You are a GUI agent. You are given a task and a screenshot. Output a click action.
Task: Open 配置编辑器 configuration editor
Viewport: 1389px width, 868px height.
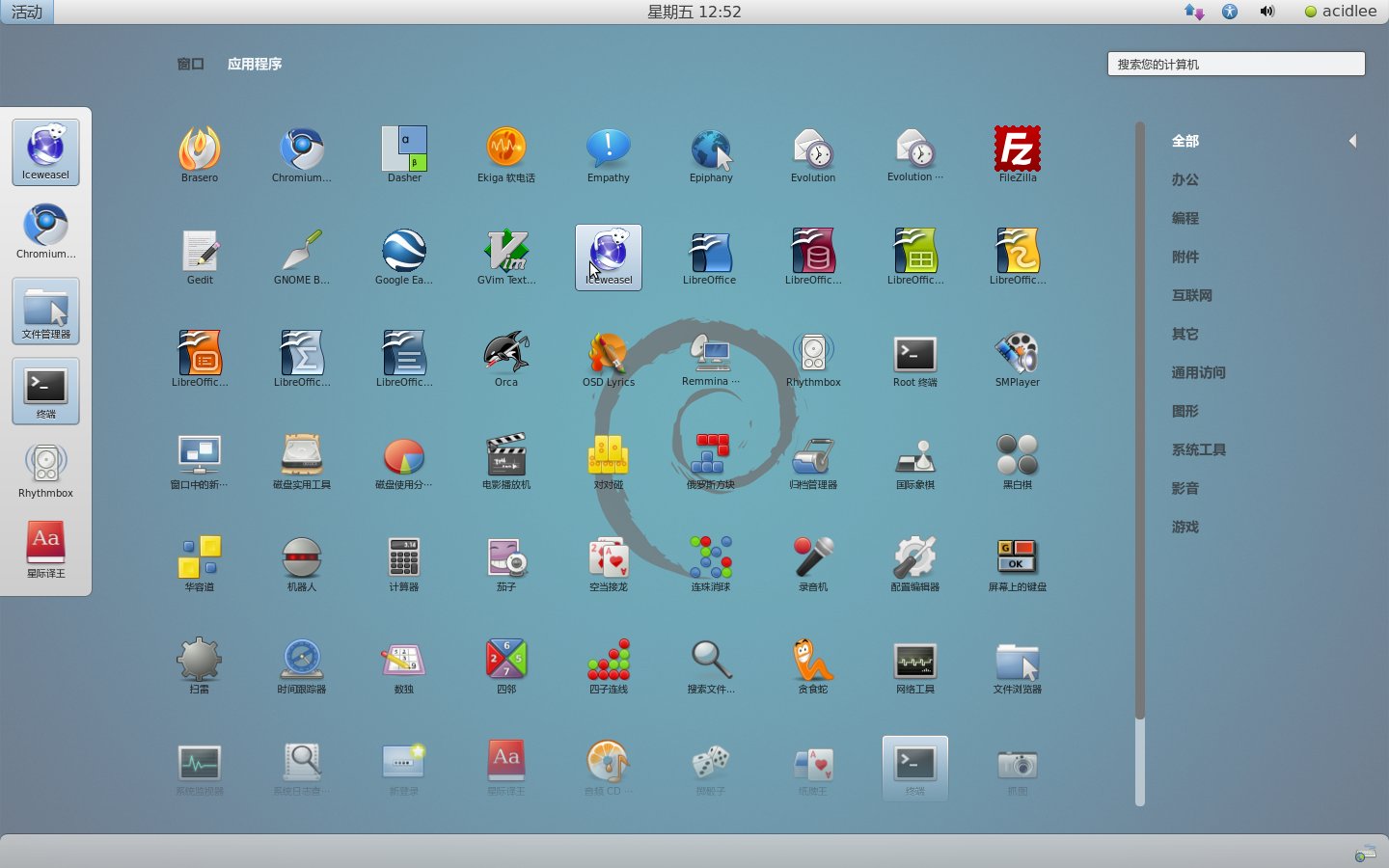915,563
